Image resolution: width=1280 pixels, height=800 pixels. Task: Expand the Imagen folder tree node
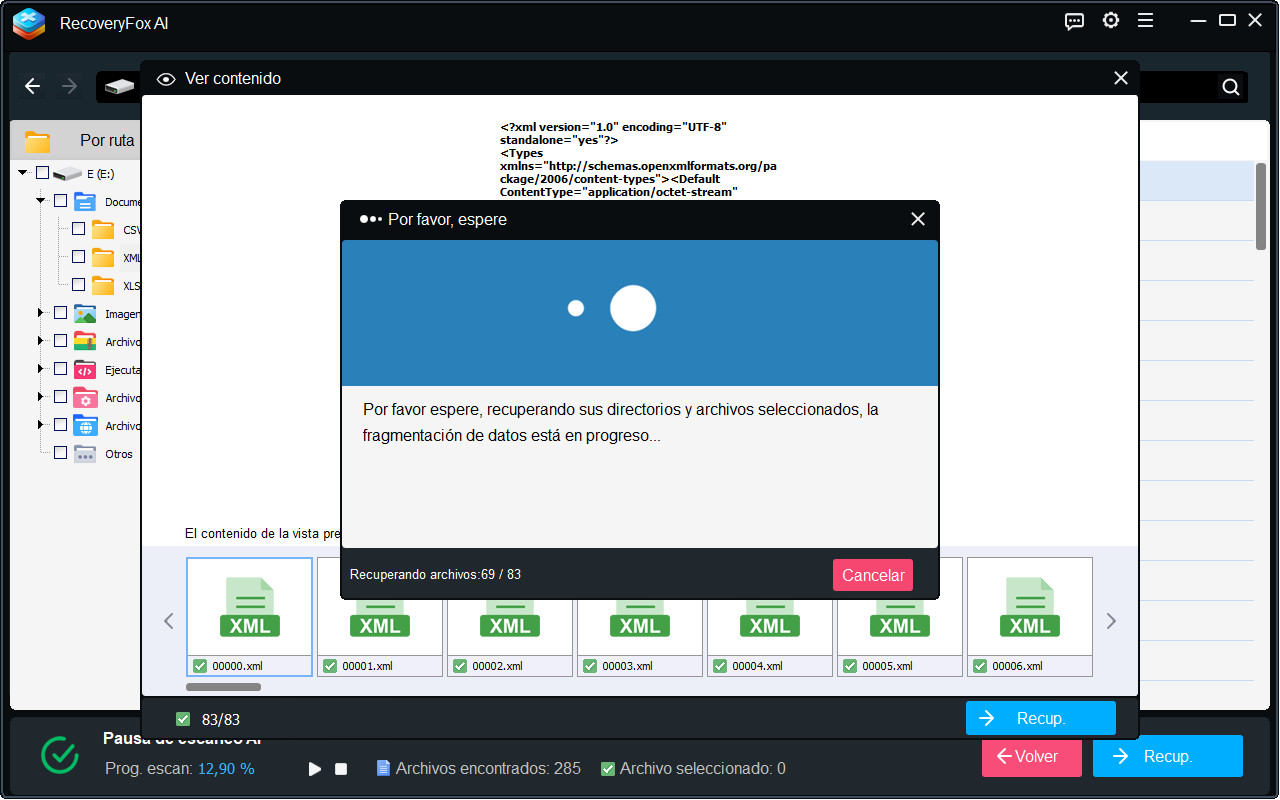41,313
